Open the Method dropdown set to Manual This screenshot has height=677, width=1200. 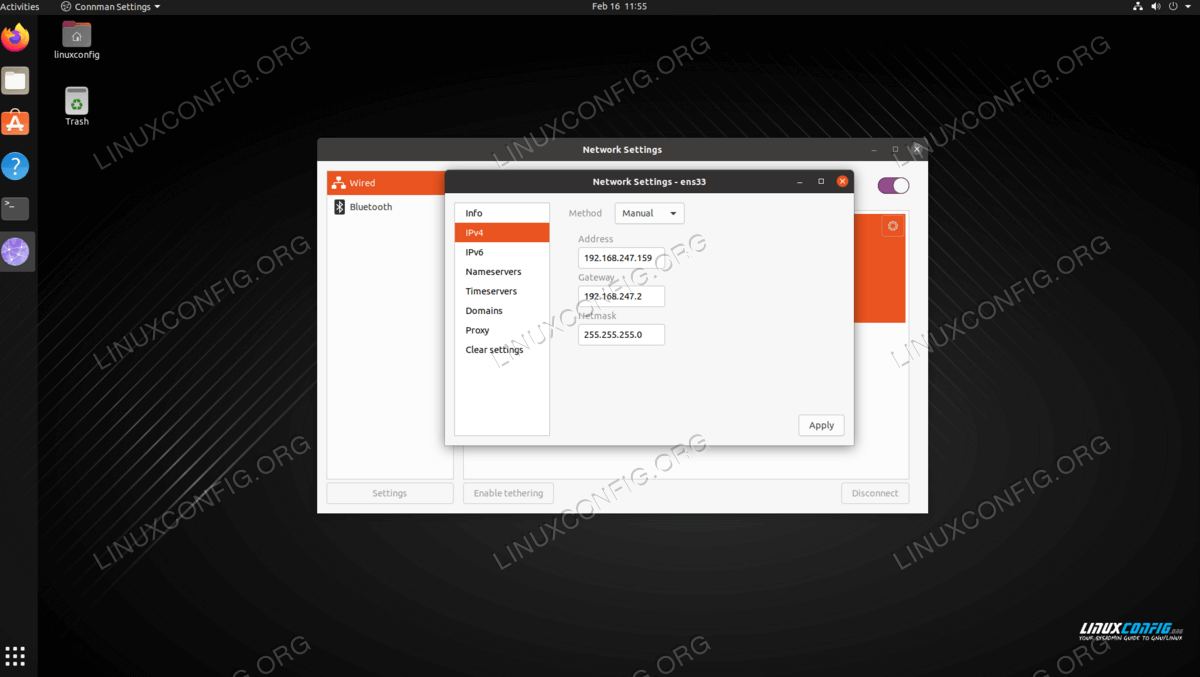pyautogui.click(x=649, y=213)
